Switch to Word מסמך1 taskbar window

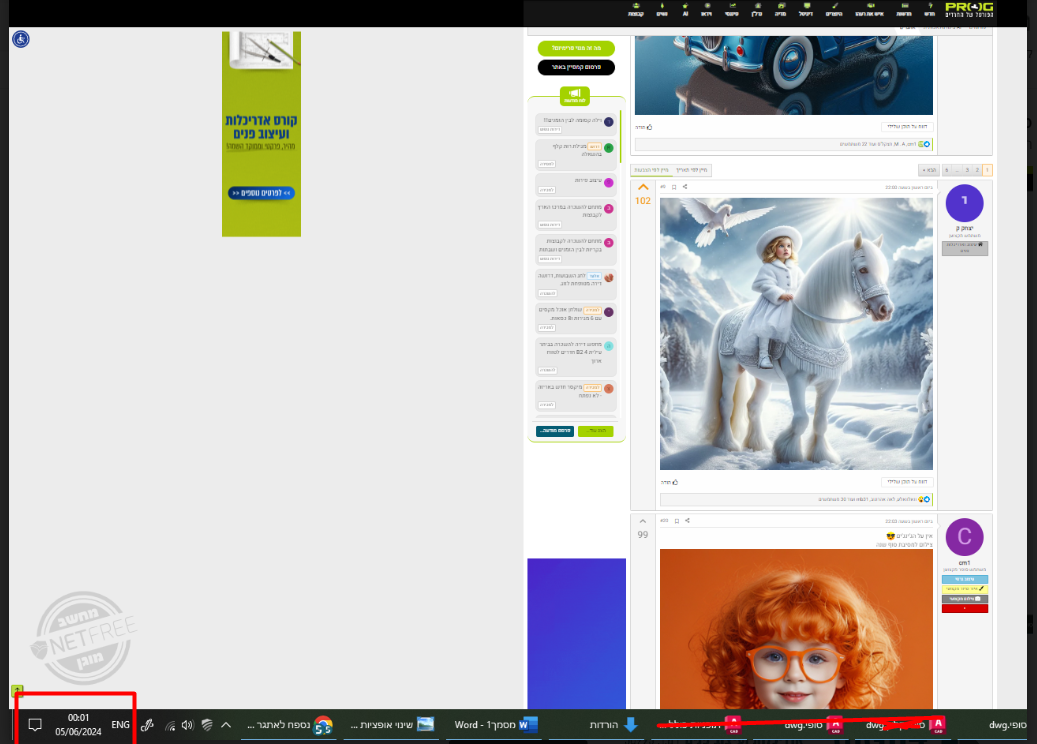(x=495, y=725)
